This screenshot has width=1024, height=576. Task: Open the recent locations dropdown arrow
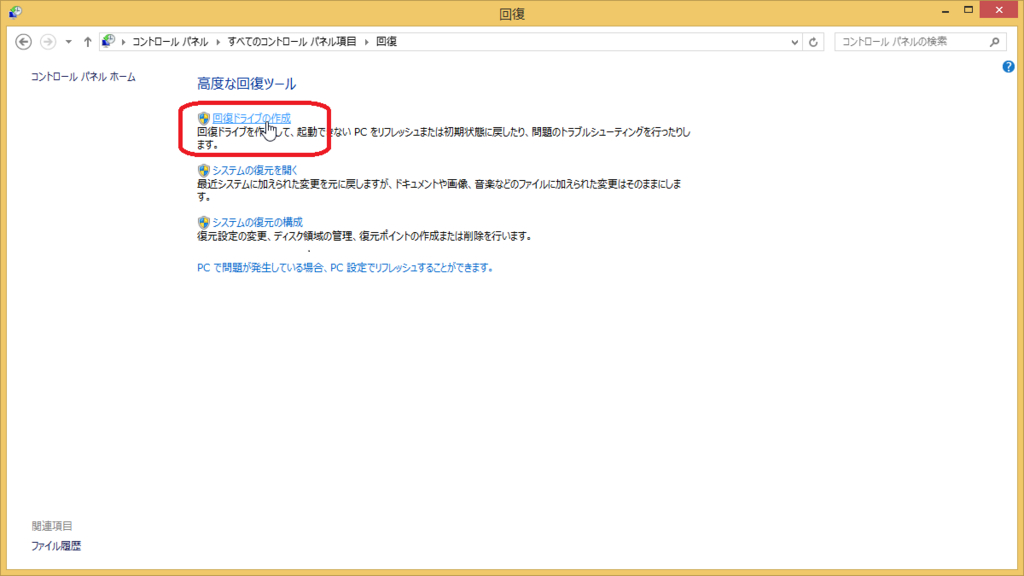tap(68, 42)
